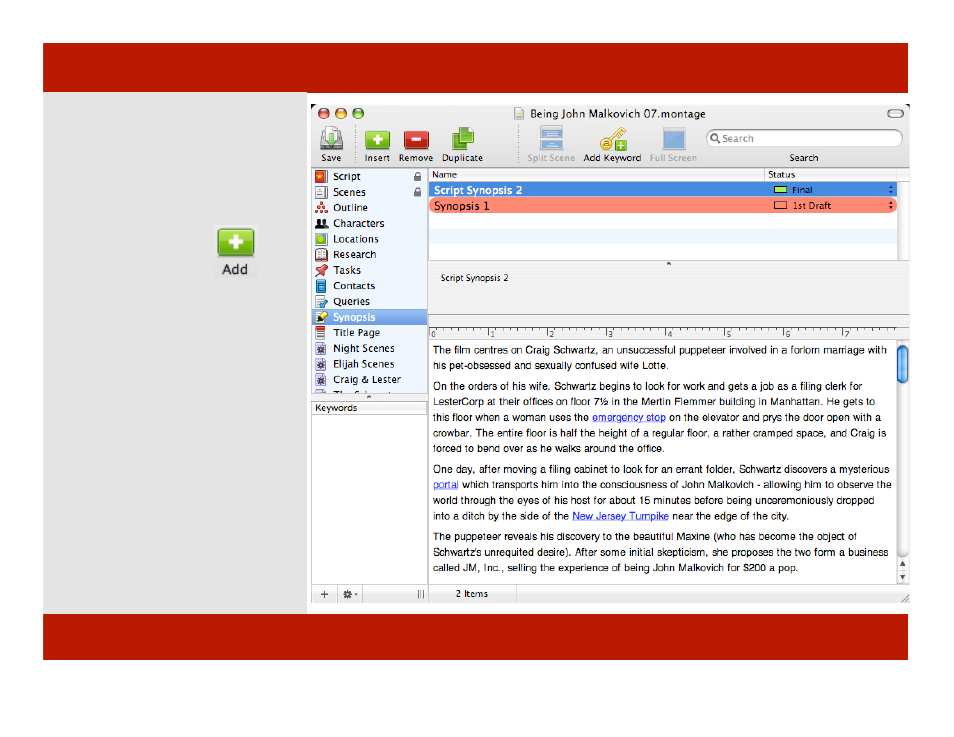954x737 pixels.
Task: Click the Duplicate toolbar icon
Action: pos(462,139)
